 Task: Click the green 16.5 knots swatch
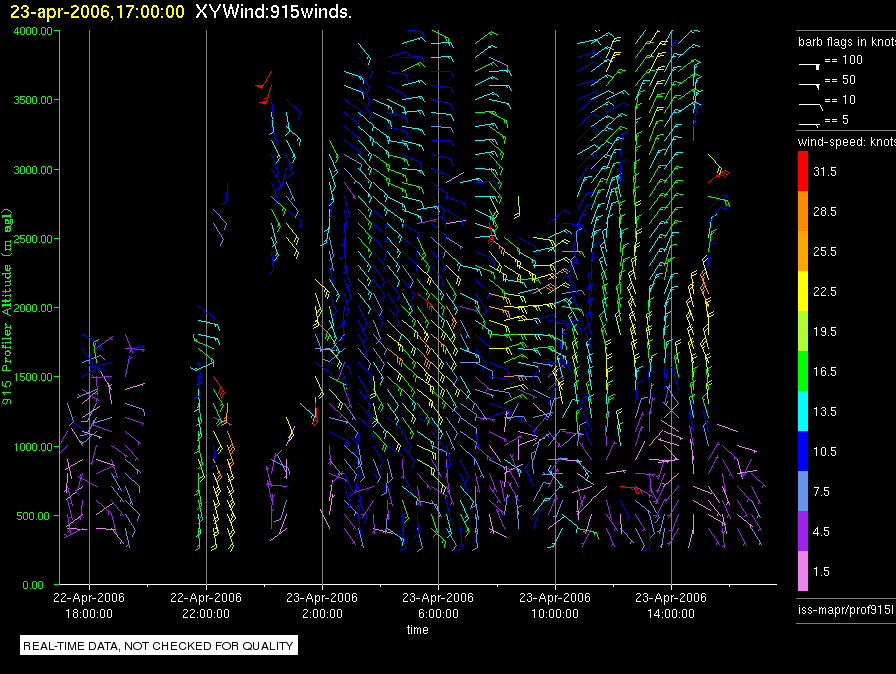click(803, 371)
